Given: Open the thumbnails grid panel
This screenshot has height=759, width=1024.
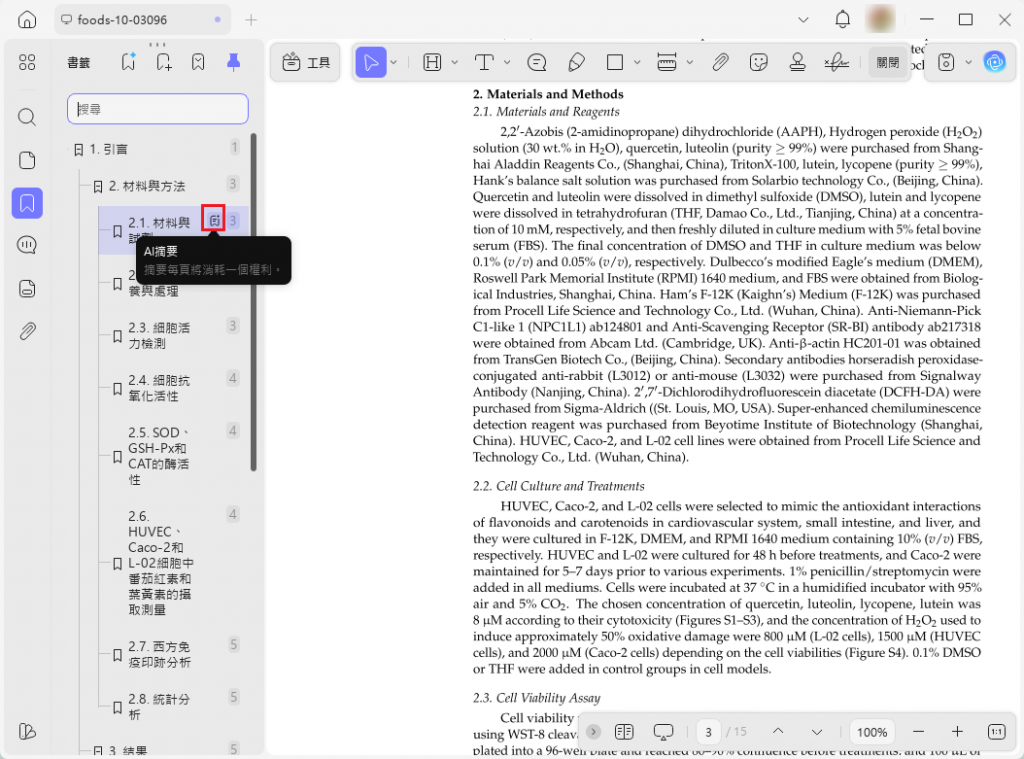Looking at the screenshot, I should point(27,62).
